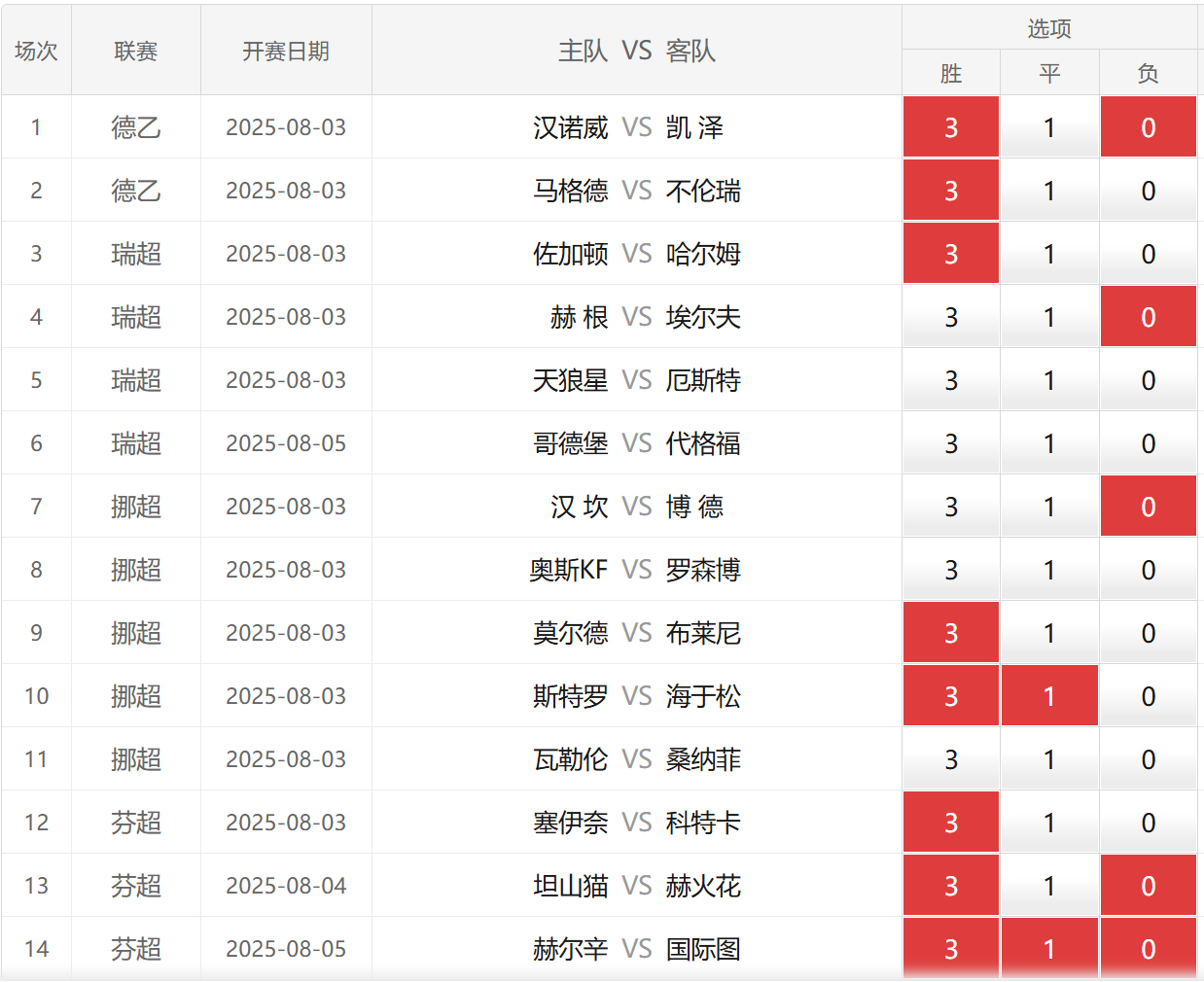This screenshot has width=1204, height=982.
Task: Select 平 option 1 for 瓦勒伦 VS 桑纳菲
Action: click(x=1049, y=759)
